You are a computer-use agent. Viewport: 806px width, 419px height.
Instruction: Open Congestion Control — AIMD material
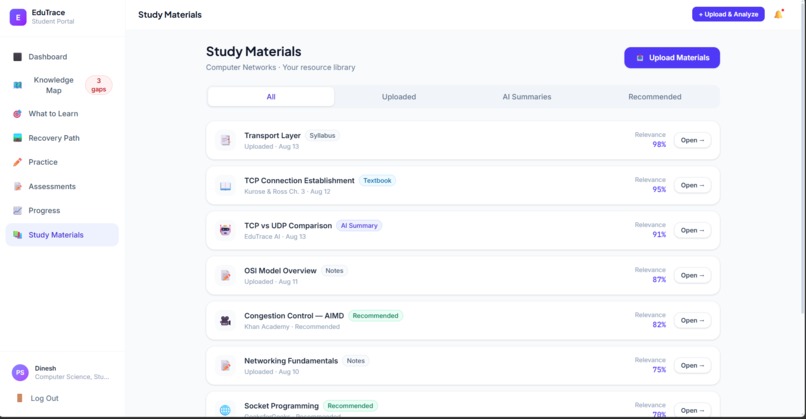(692, 320)
